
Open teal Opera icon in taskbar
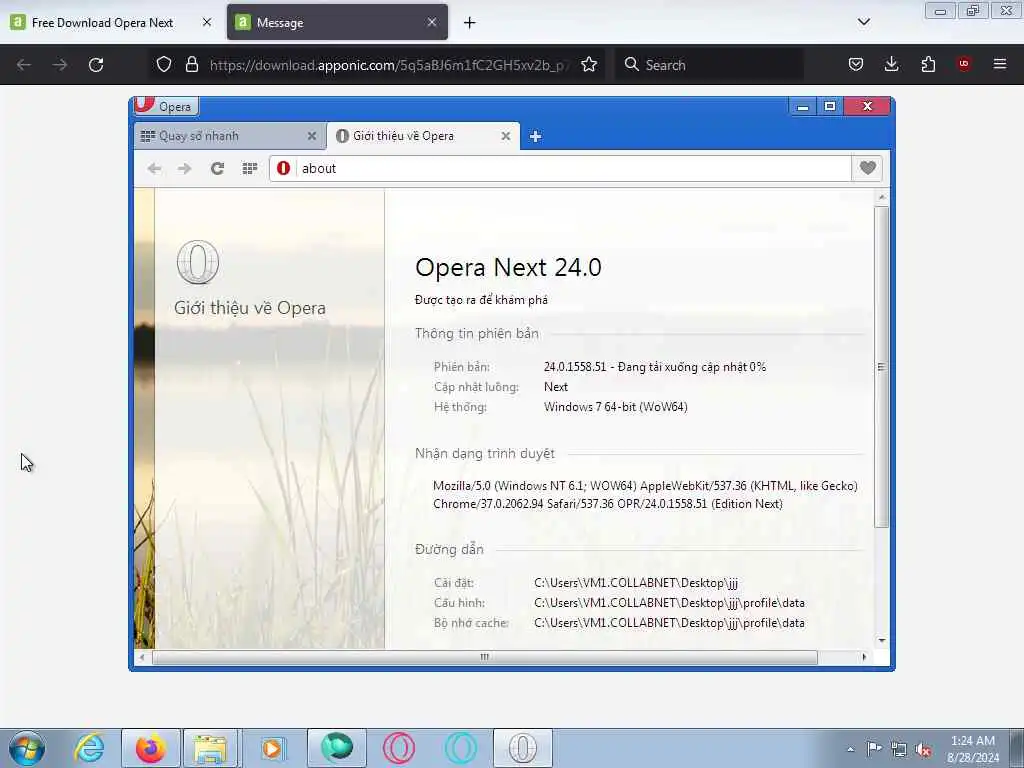(x=460, y=748)
